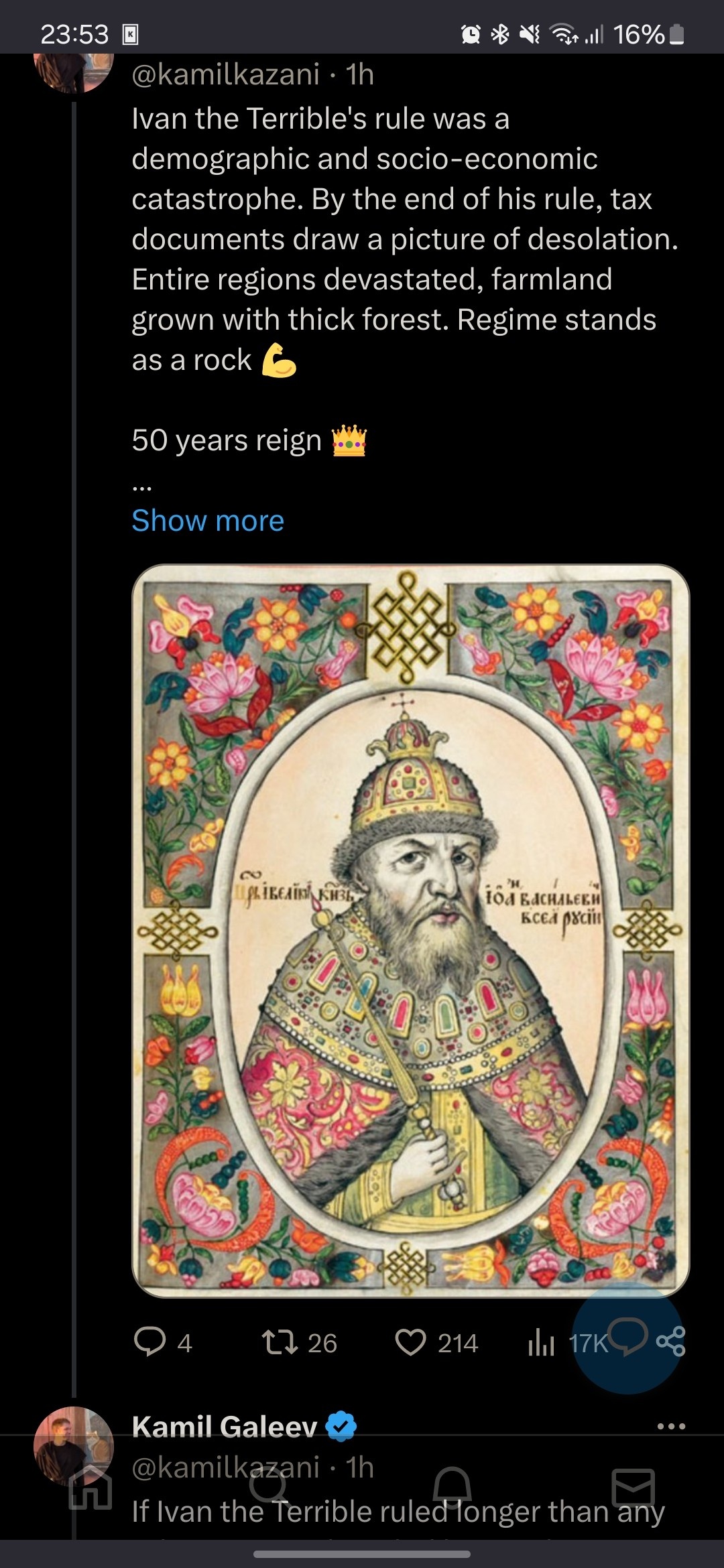Open the Ivan the Terrible portrait image

coord(411,931)
